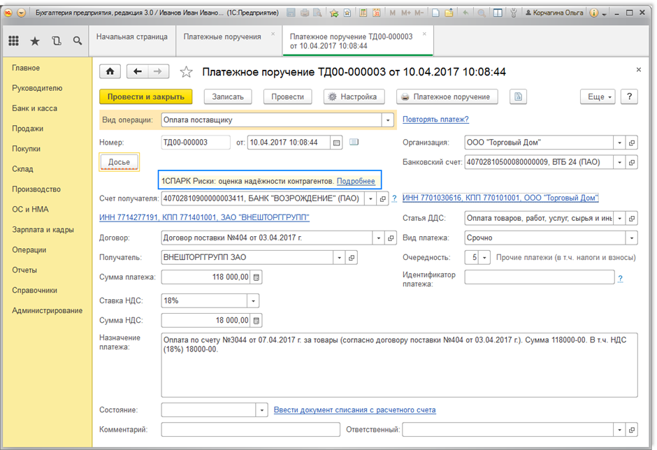Expand the Вид платежа dropdown arrow
657x450 pixels.
coord(631,238)
